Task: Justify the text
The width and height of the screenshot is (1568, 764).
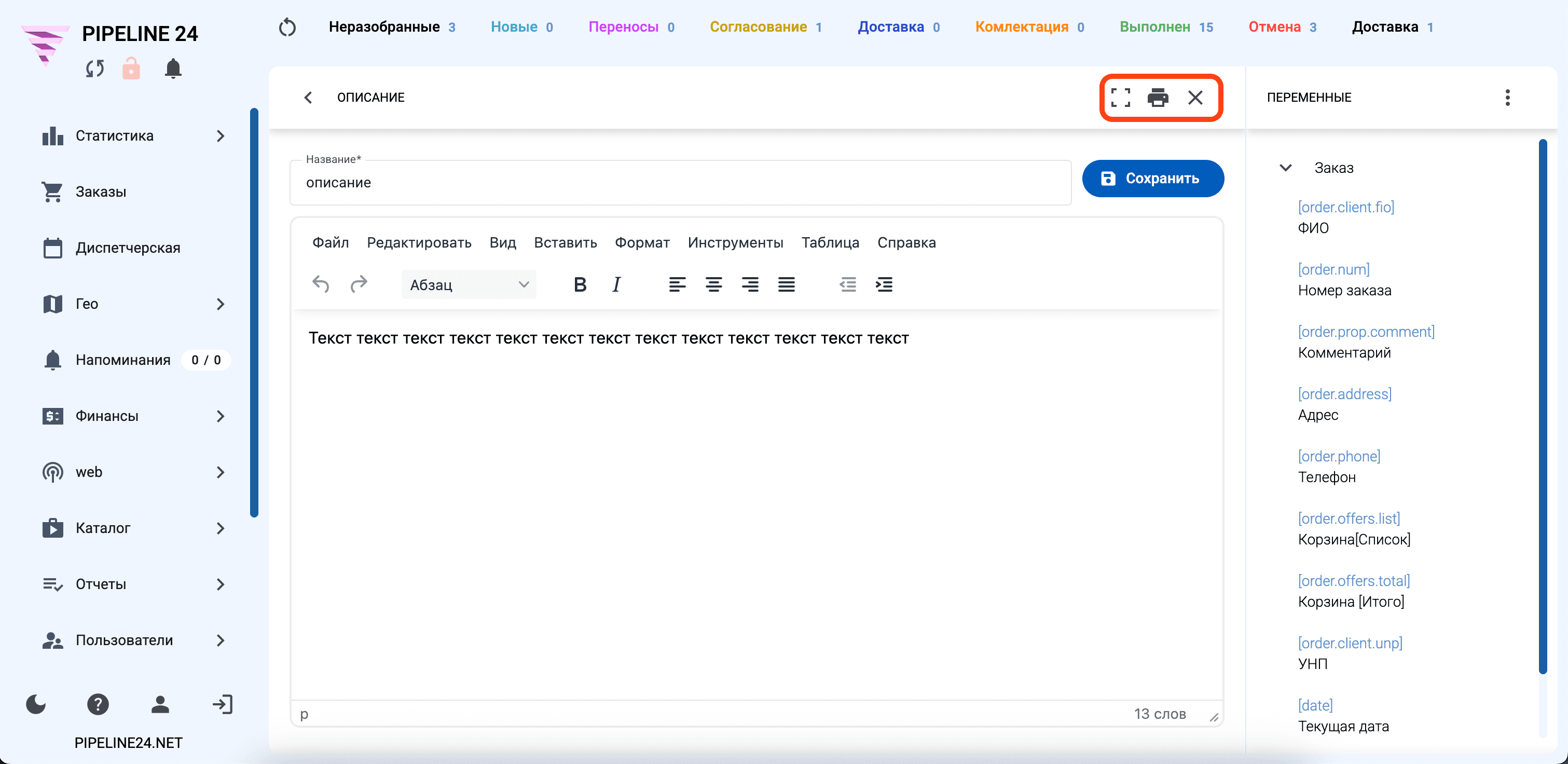Action: point(787,284)
